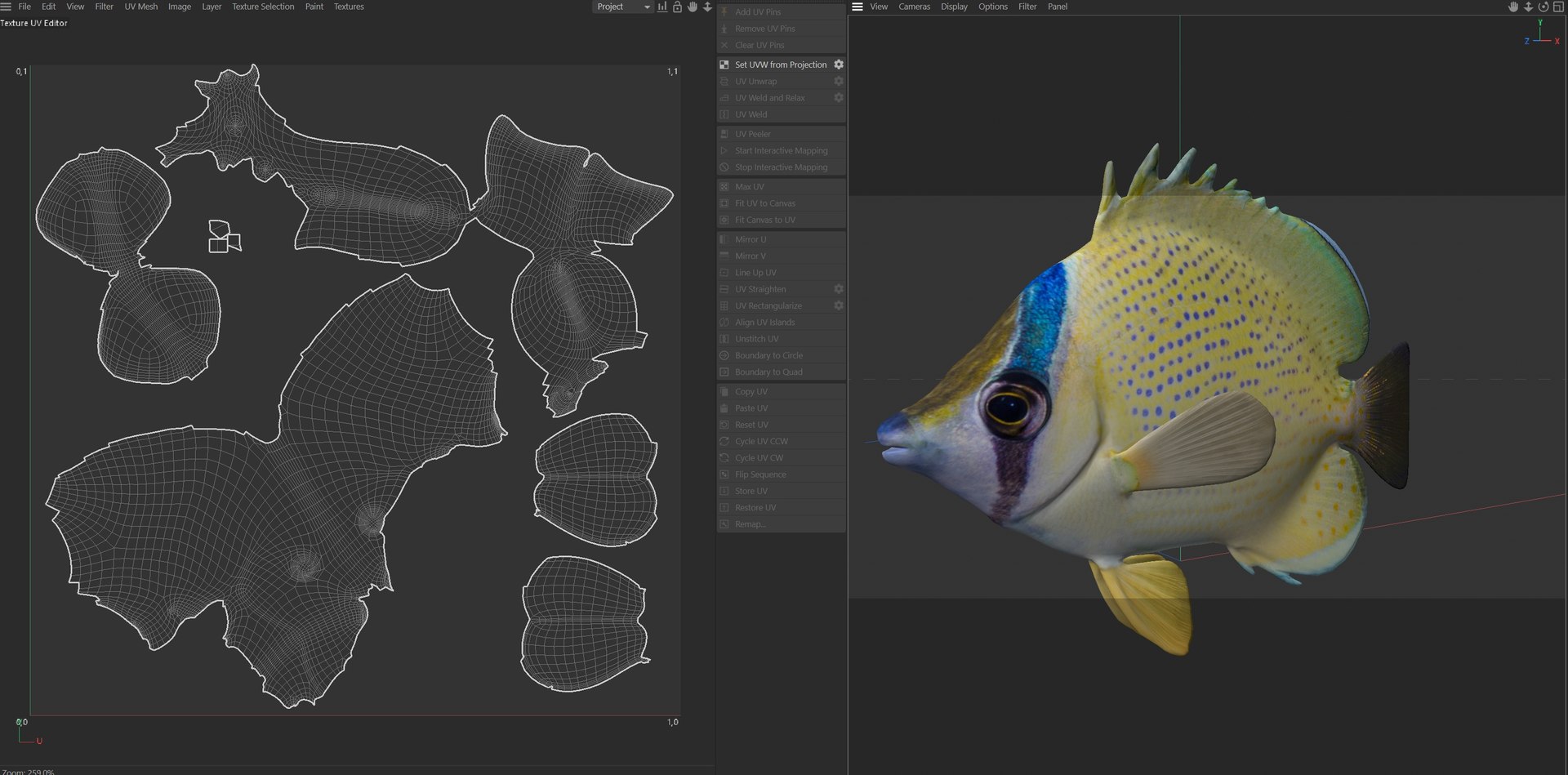Open the Project dropdown in UV editor

pyautogui.click(x=623, y=7)
